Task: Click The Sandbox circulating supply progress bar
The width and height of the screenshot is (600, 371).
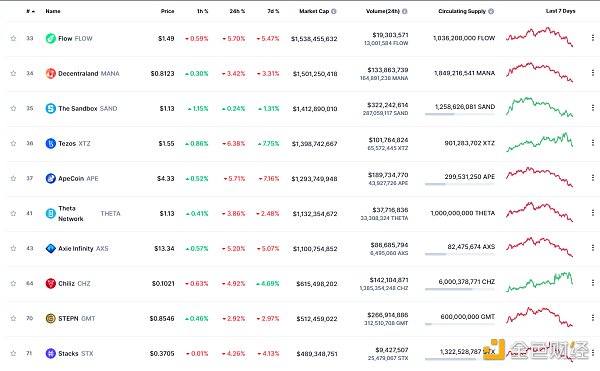Action: click(460, 114)
